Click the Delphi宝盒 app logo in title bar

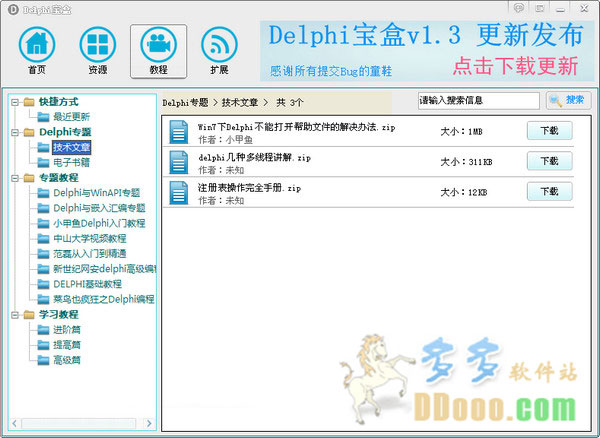[13, 10]
